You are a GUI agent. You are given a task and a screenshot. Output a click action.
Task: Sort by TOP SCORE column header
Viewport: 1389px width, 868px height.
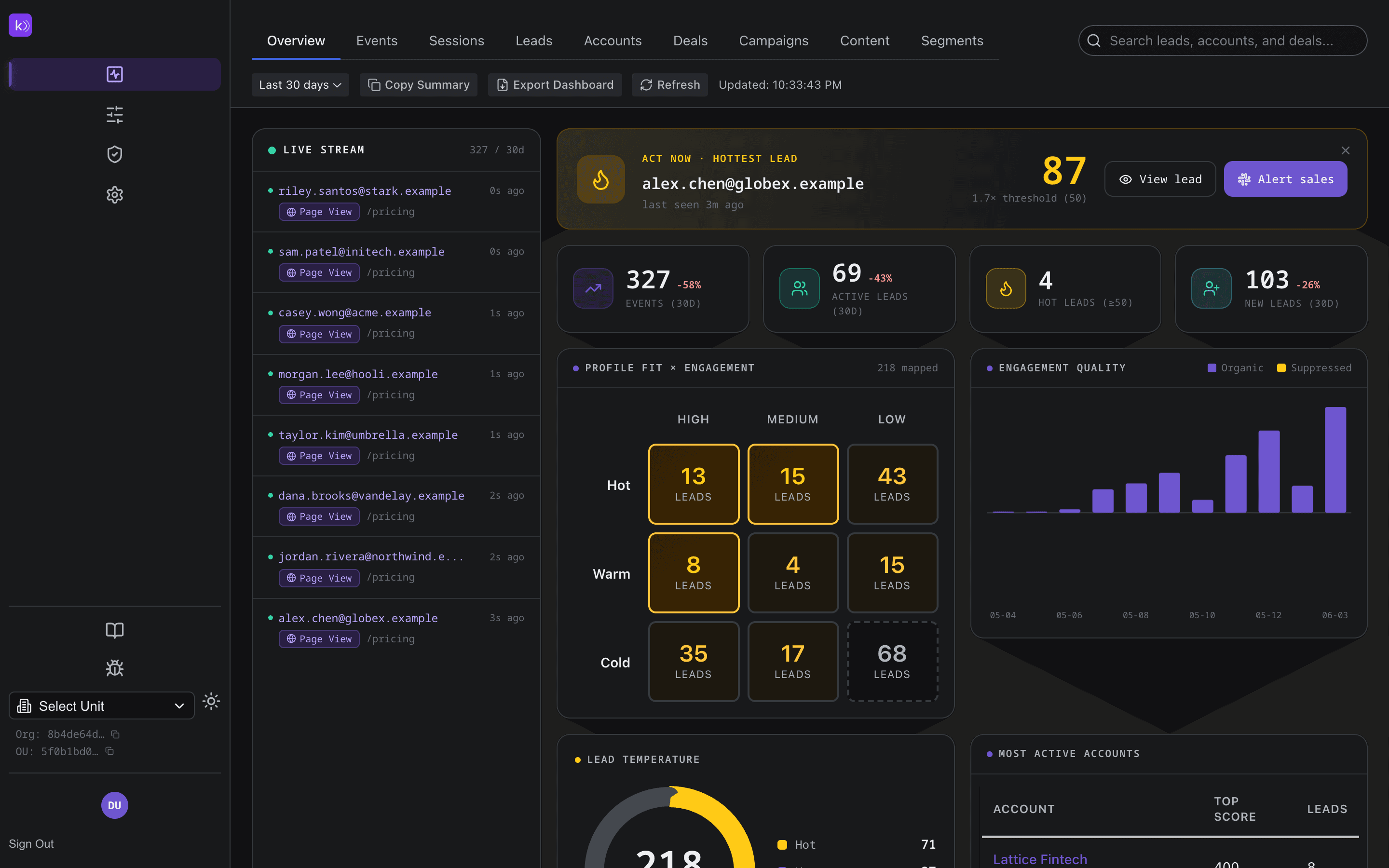(x=1235, y=809)
